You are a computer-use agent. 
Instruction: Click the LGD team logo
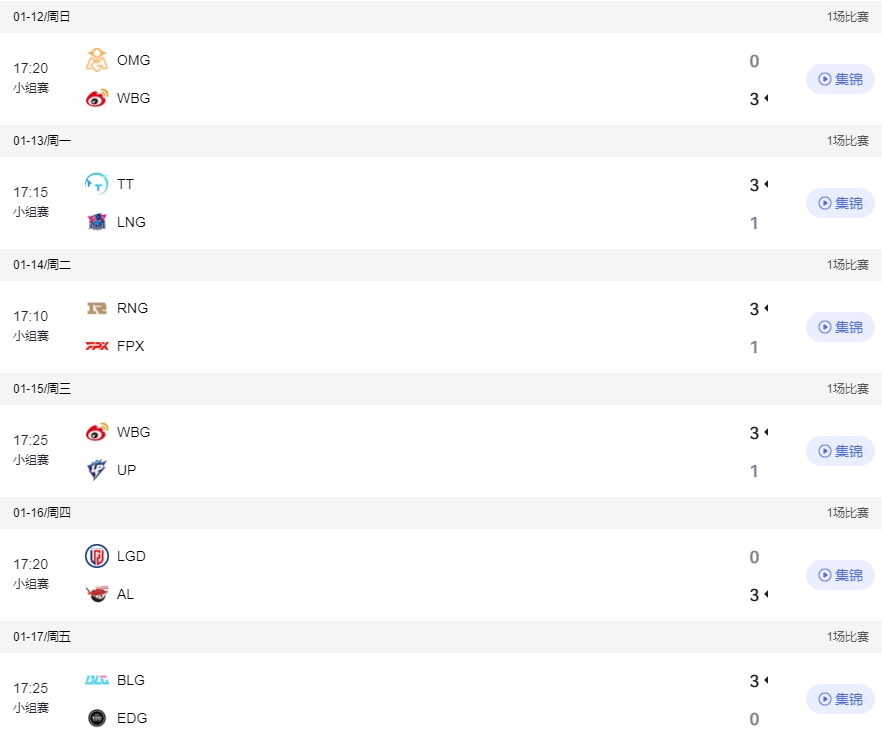point(97,556)
